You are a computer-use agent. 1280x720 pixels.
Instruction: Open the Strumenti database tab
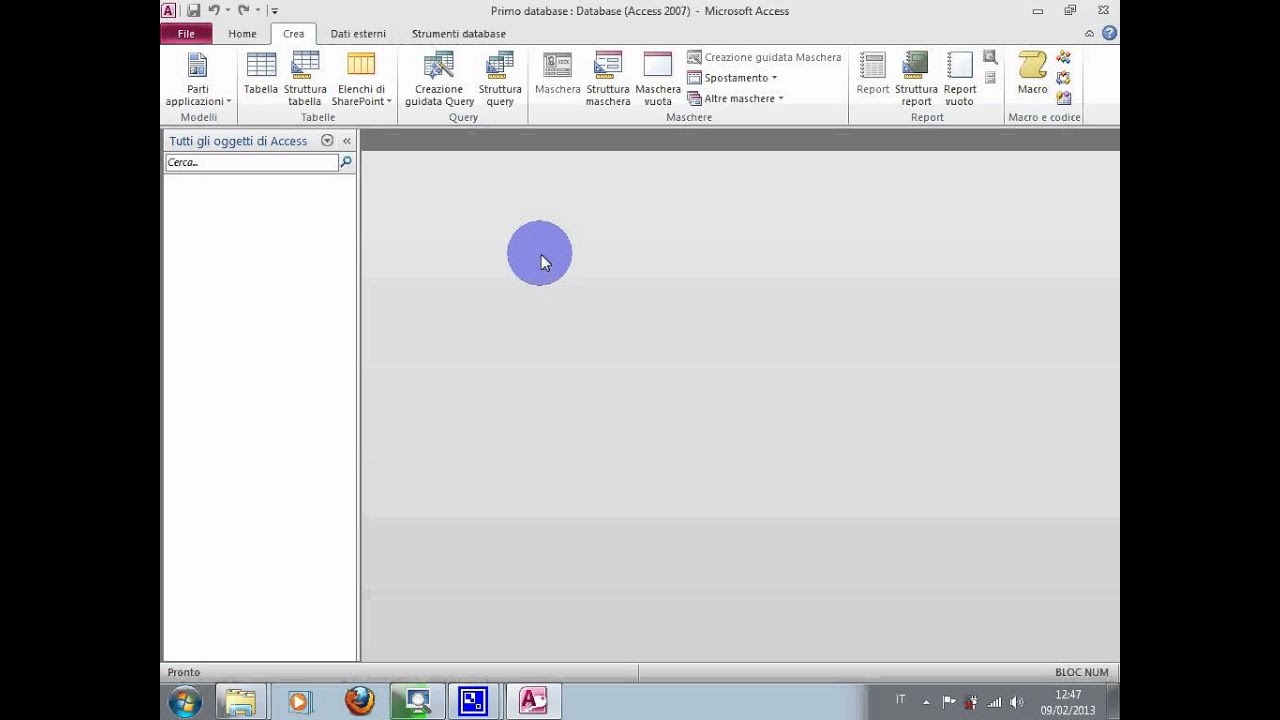tap(459, 34)
